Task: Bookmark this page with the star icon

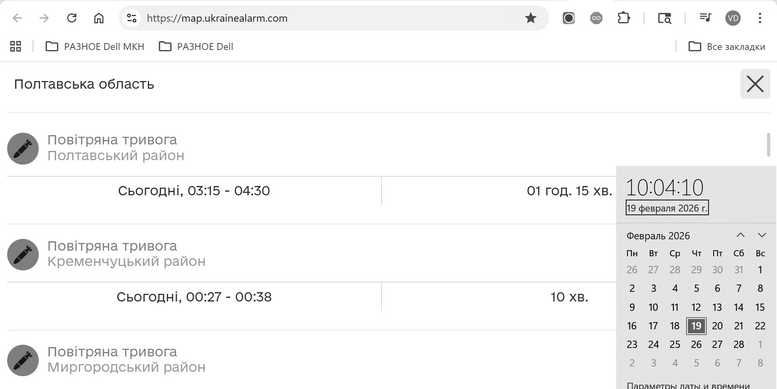Action: 530,18
